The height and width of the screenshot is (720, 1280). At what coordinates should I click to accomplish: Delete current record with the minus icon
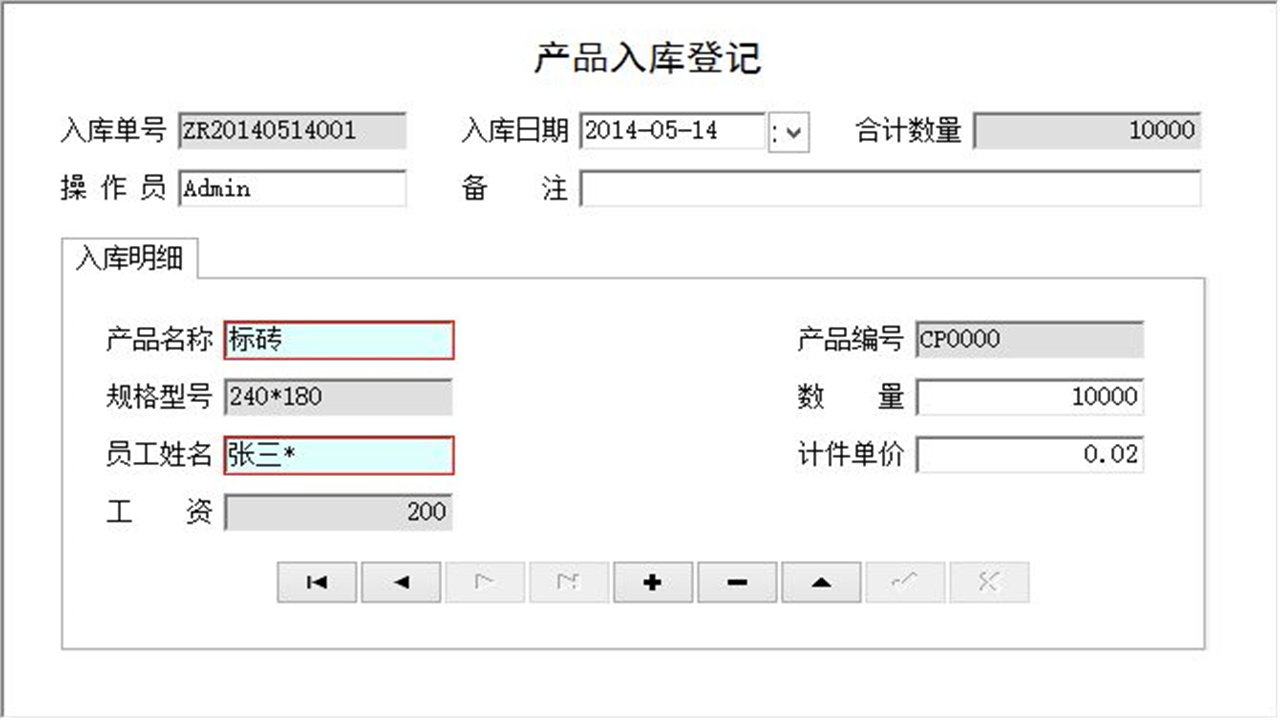(736, 581)
